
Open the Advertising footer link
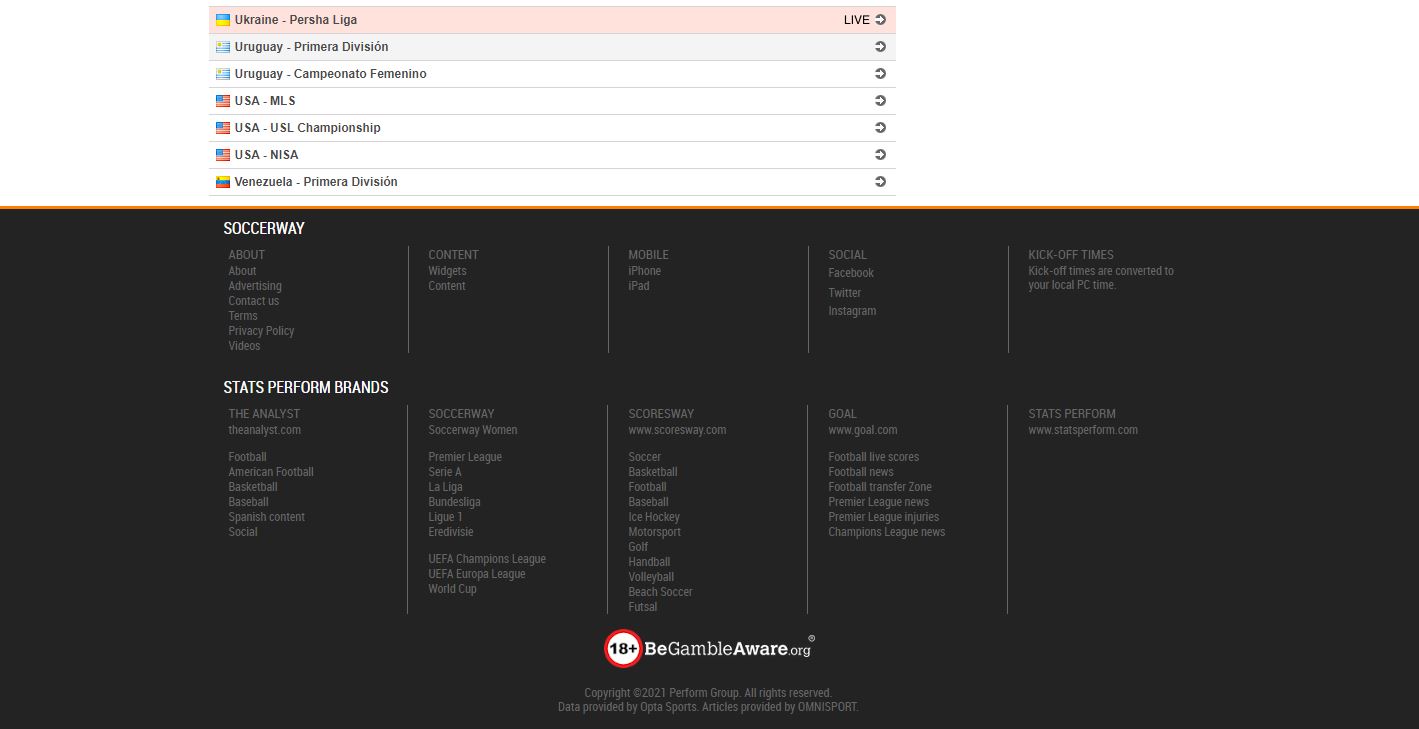tap(255, 286)
